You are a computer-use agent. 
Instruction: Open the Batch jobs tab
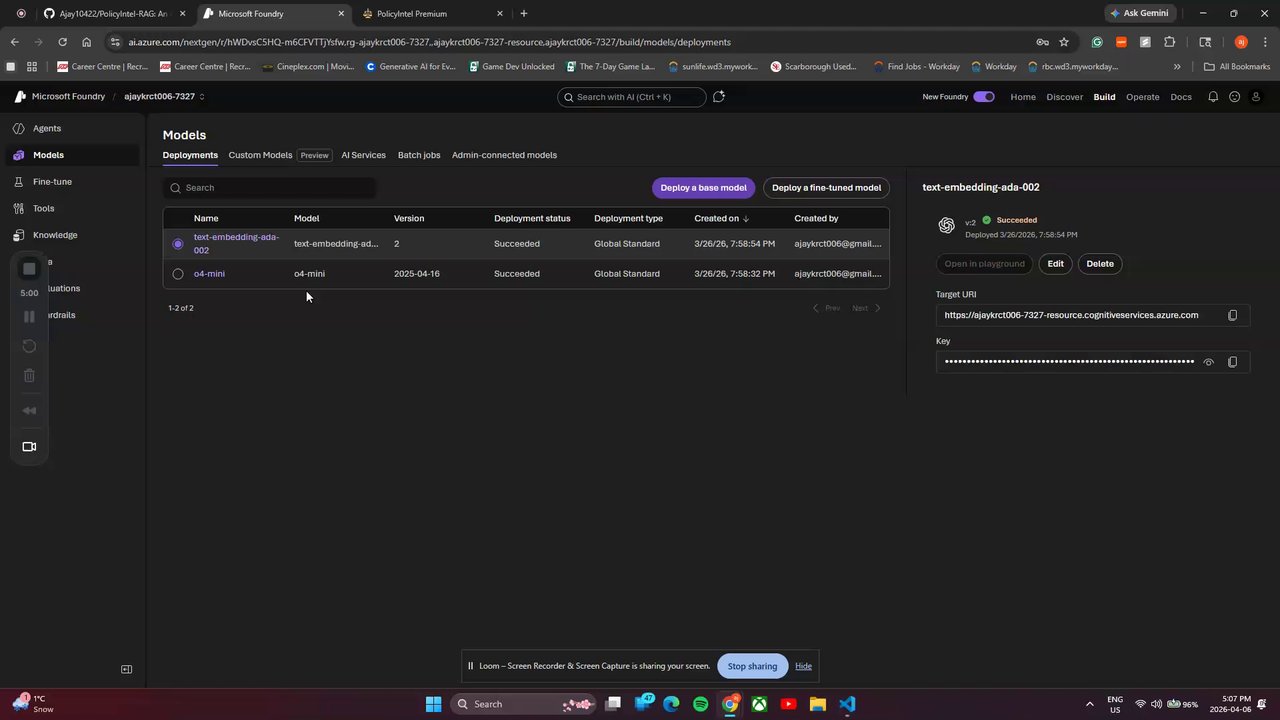tap(419, 155)
